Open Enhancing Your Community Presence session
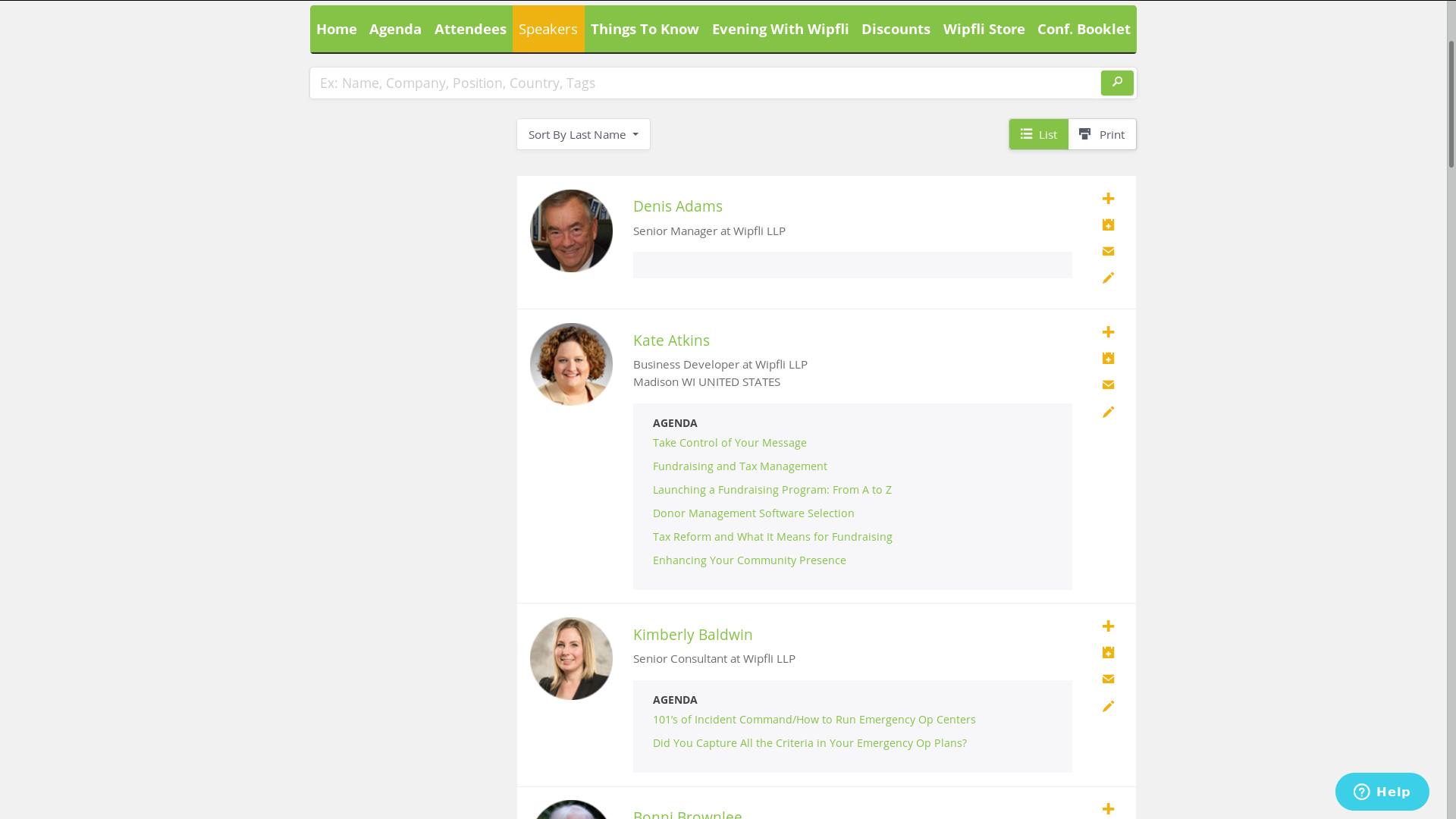The width and height of the screenshot is (1456, 819). coord(749,560)
